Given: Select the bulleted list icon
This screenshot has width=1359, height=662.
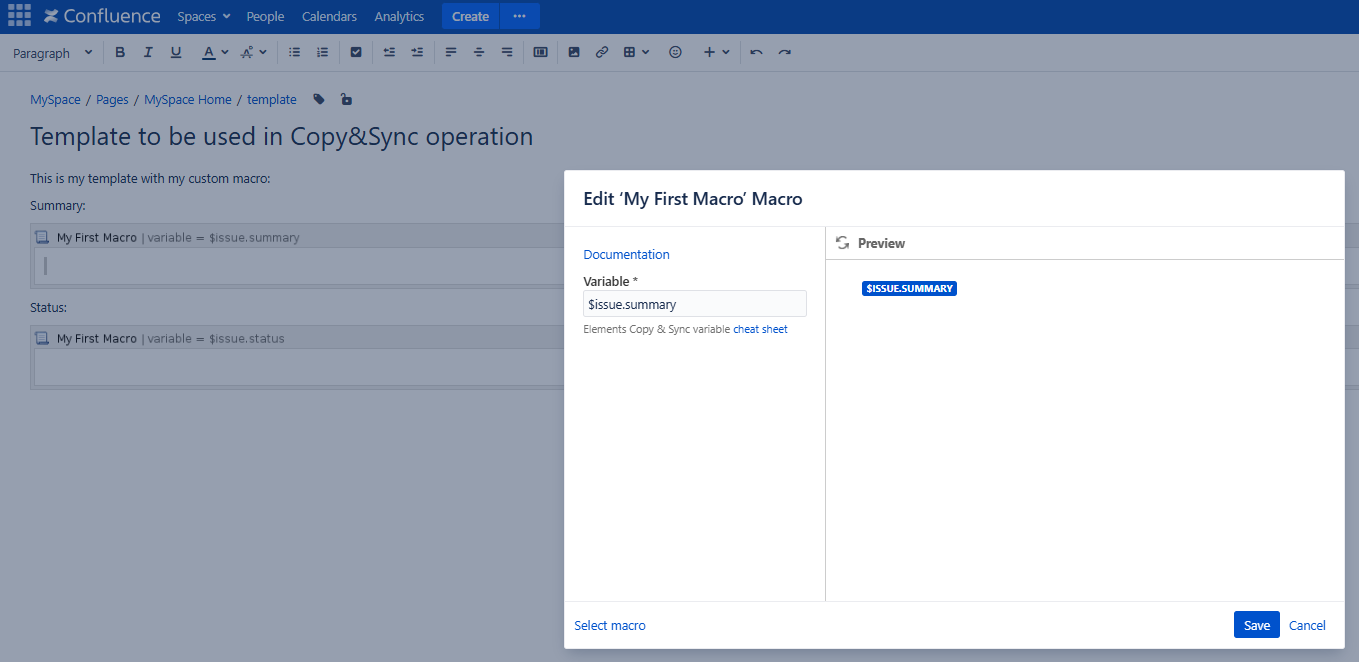Looking at the screenshot, I should coord(294,51).
